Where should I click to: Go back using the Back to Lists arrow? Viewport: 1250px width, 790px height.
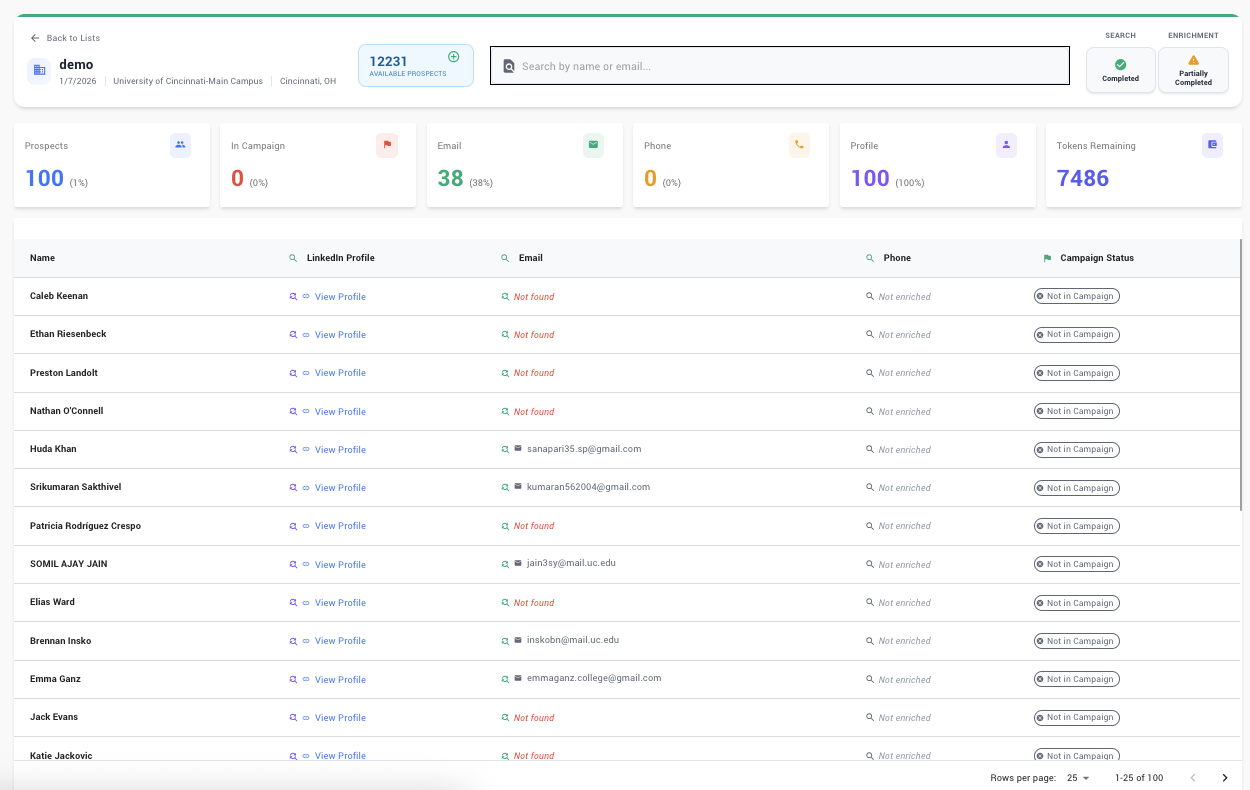(35, 38)
